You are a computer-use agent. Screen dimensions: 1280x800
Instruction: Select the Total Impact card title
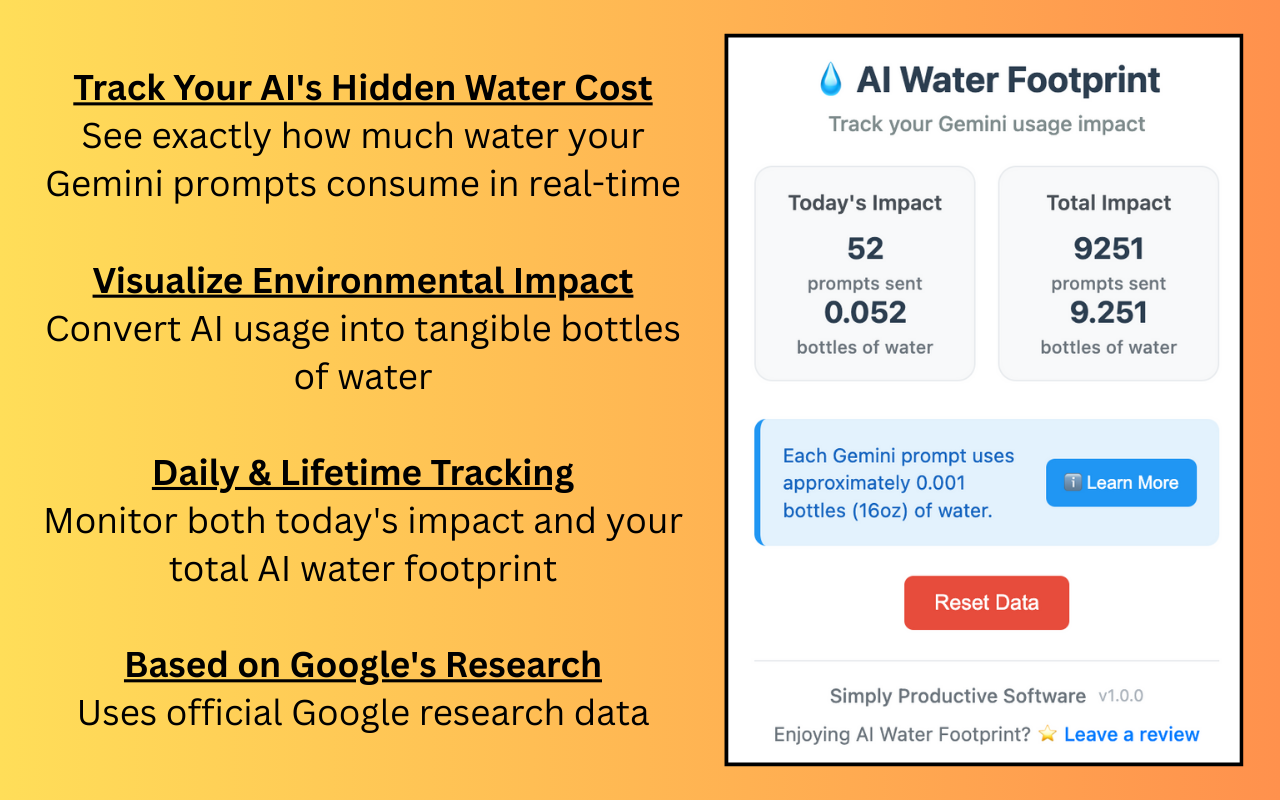point(1108,203)
